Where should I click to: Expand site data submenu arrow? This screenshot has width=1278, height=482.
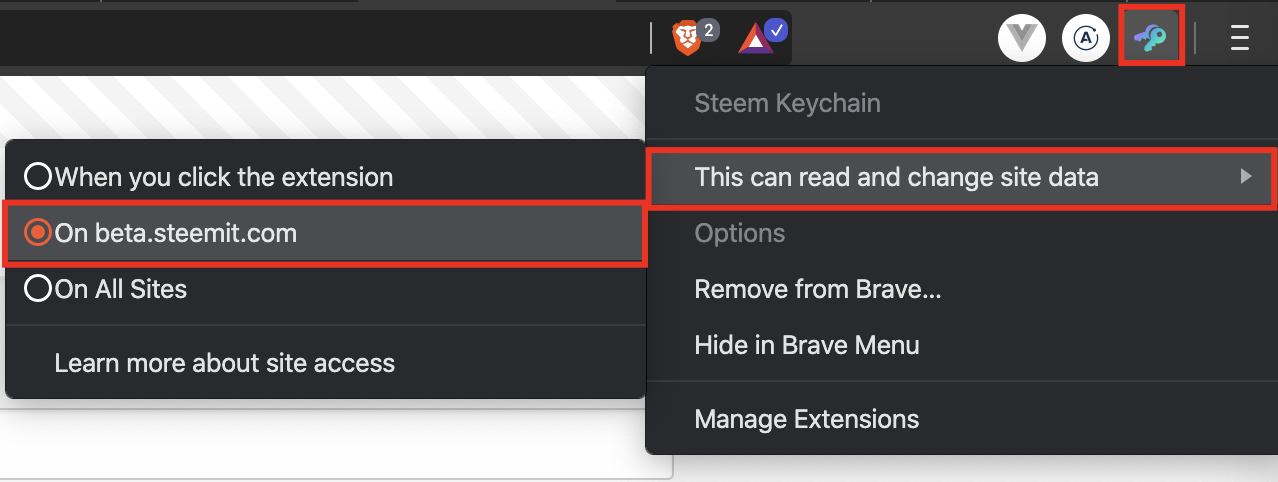pyautogui.click(x=1246, y=177)
